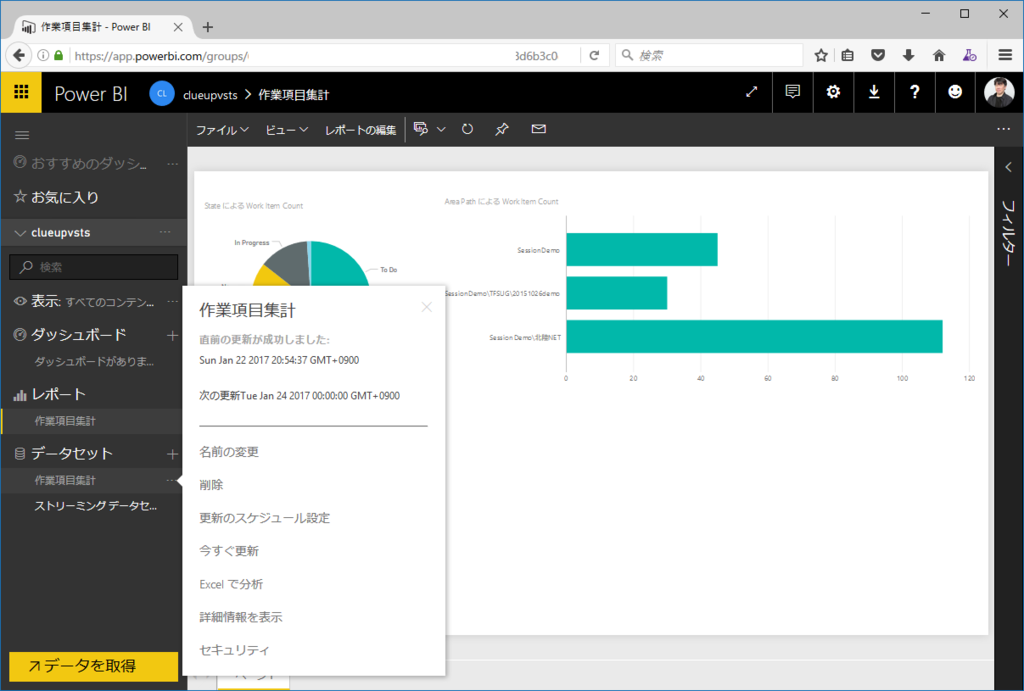
Task: Open the browser downloads arrow icon
Action: coord(908,56)
